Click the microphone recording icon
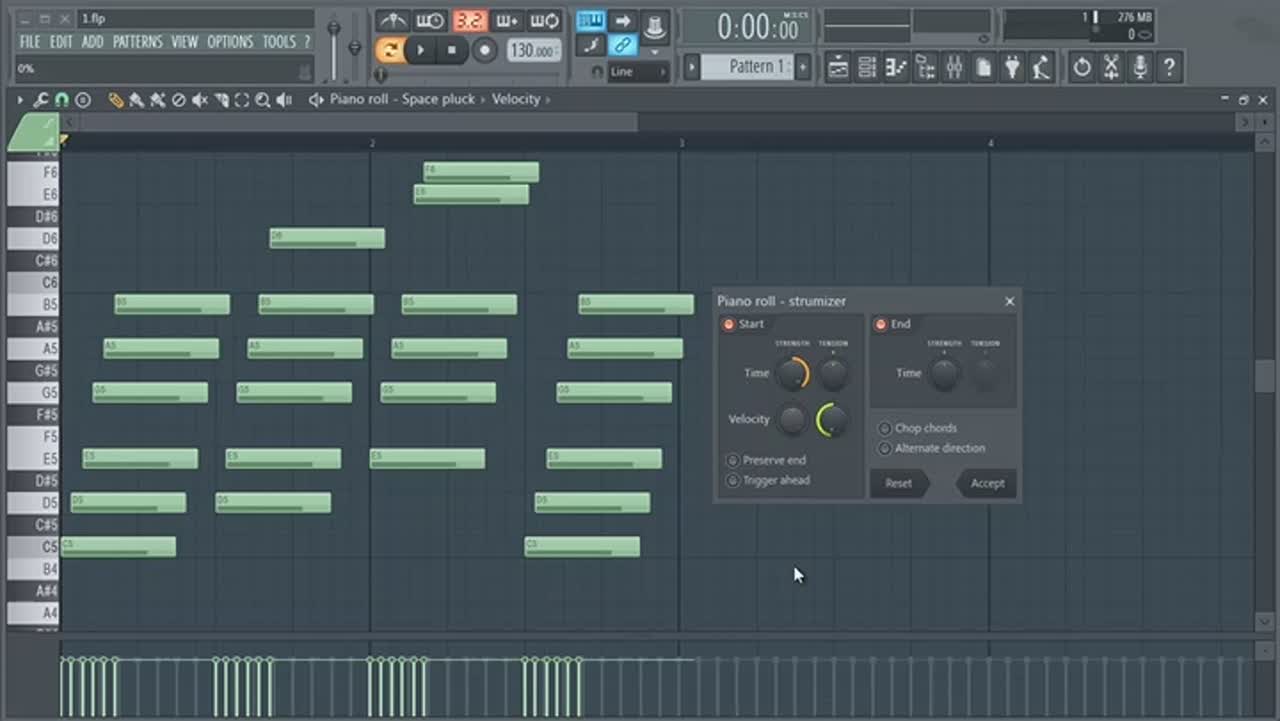The image size is (1280, 721). [x=1139, y=67]
